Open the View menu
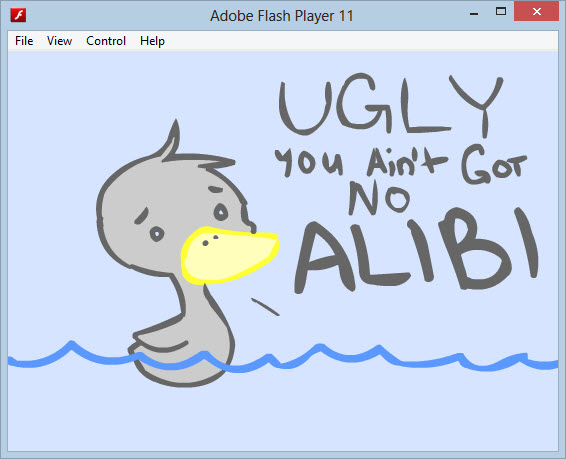Screen dimensions: 566x459 (x=59, y=41)
